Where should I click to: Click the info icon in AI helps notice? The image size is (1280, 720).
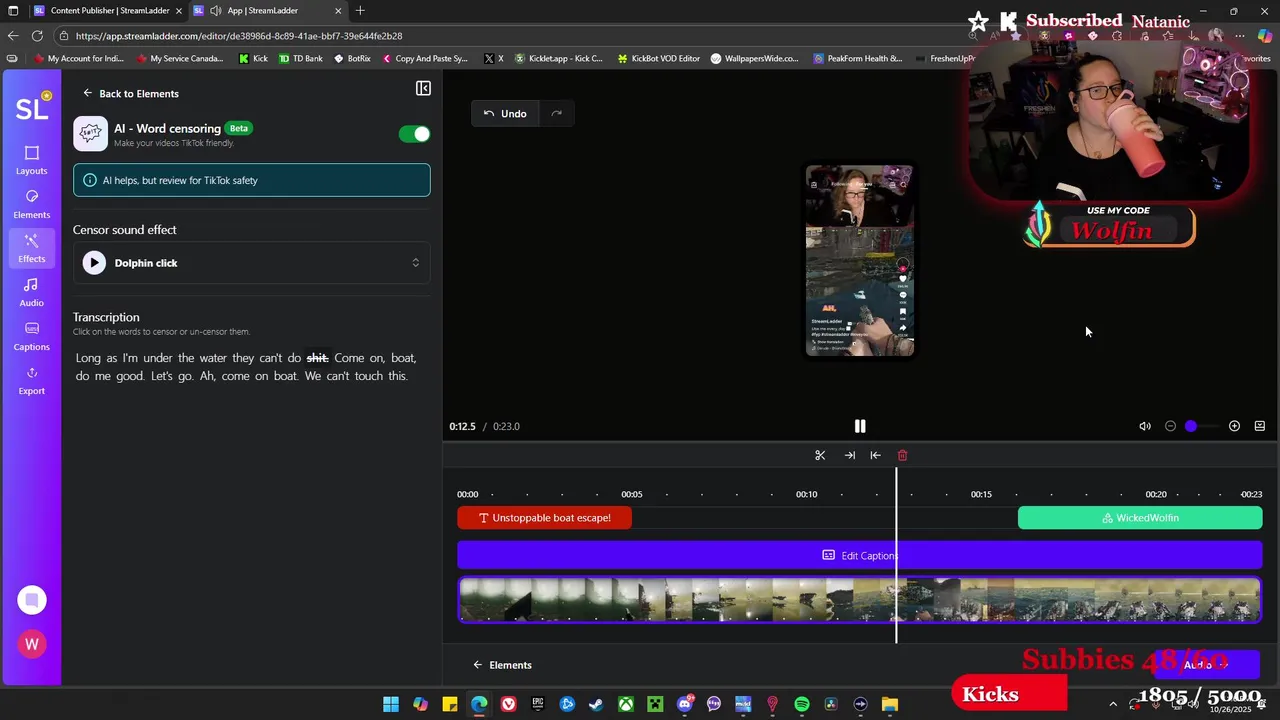[x=90, y=180]
